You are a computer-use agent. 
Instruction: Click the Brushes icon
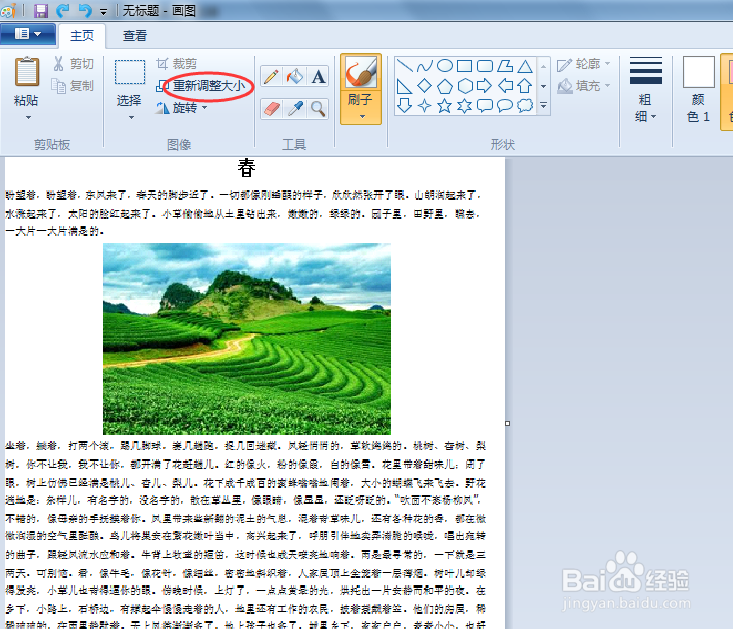pyautogui.click(x=360, y=73)
